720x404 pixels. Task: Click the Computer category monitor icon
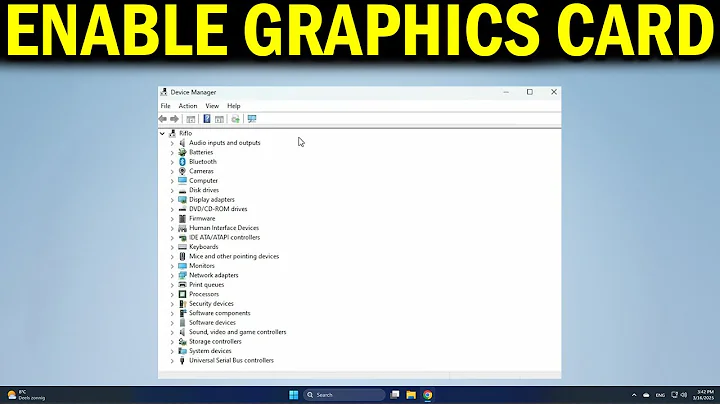click(x=182, y=180)
